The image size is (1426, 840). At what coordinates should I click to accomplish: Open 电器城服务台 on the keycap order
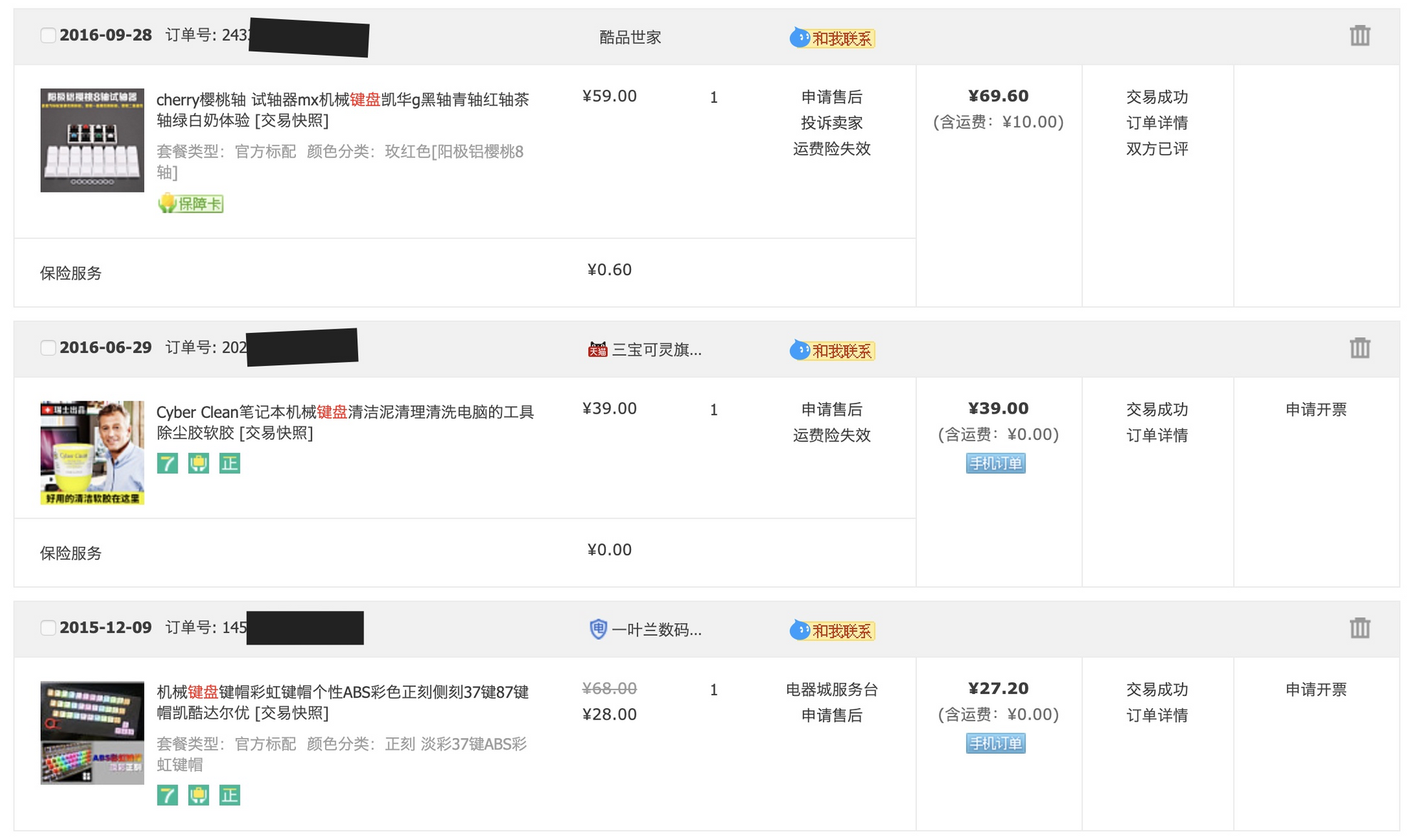[x=831, y=690]
